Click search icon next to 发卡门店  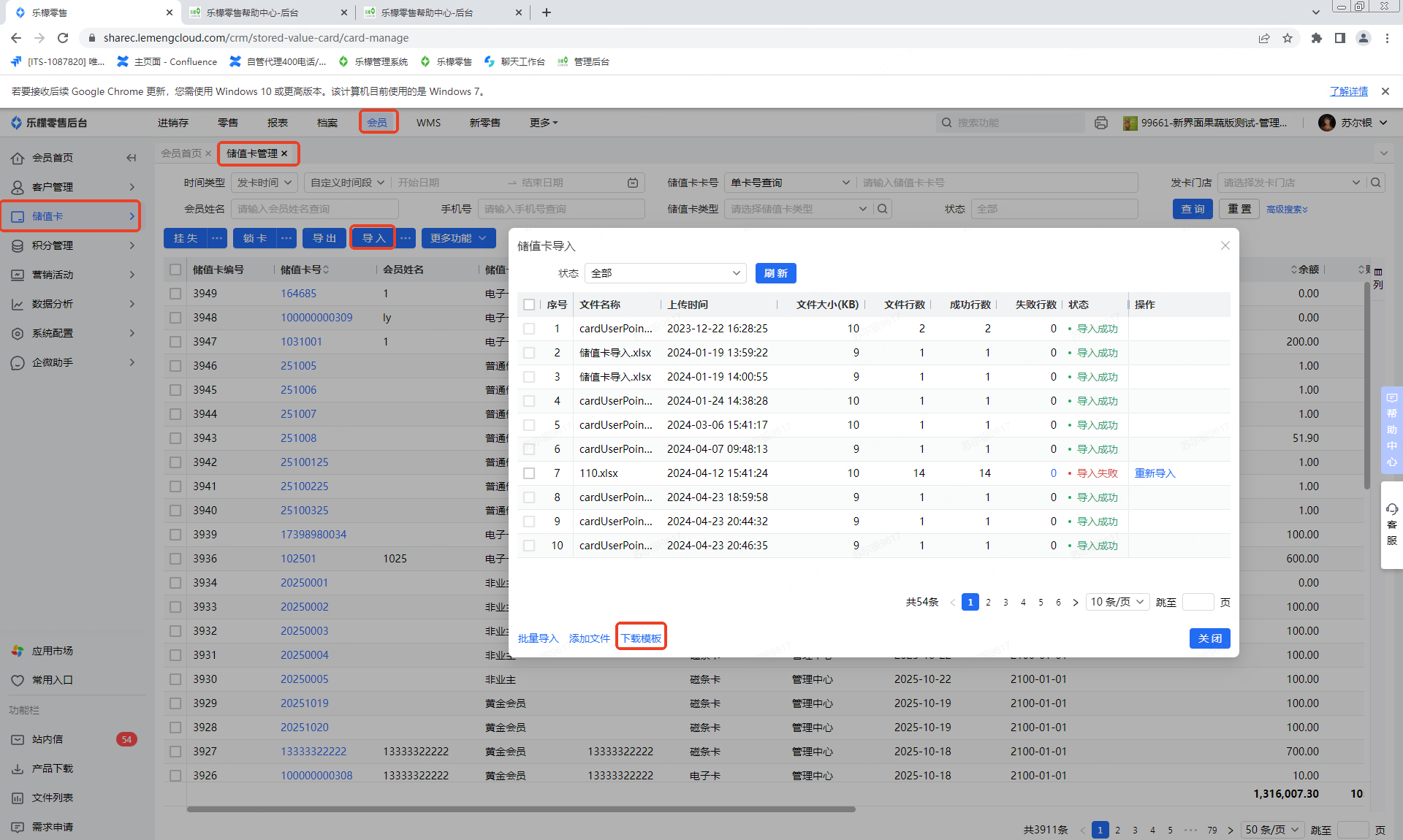[x=1376, y=183]
